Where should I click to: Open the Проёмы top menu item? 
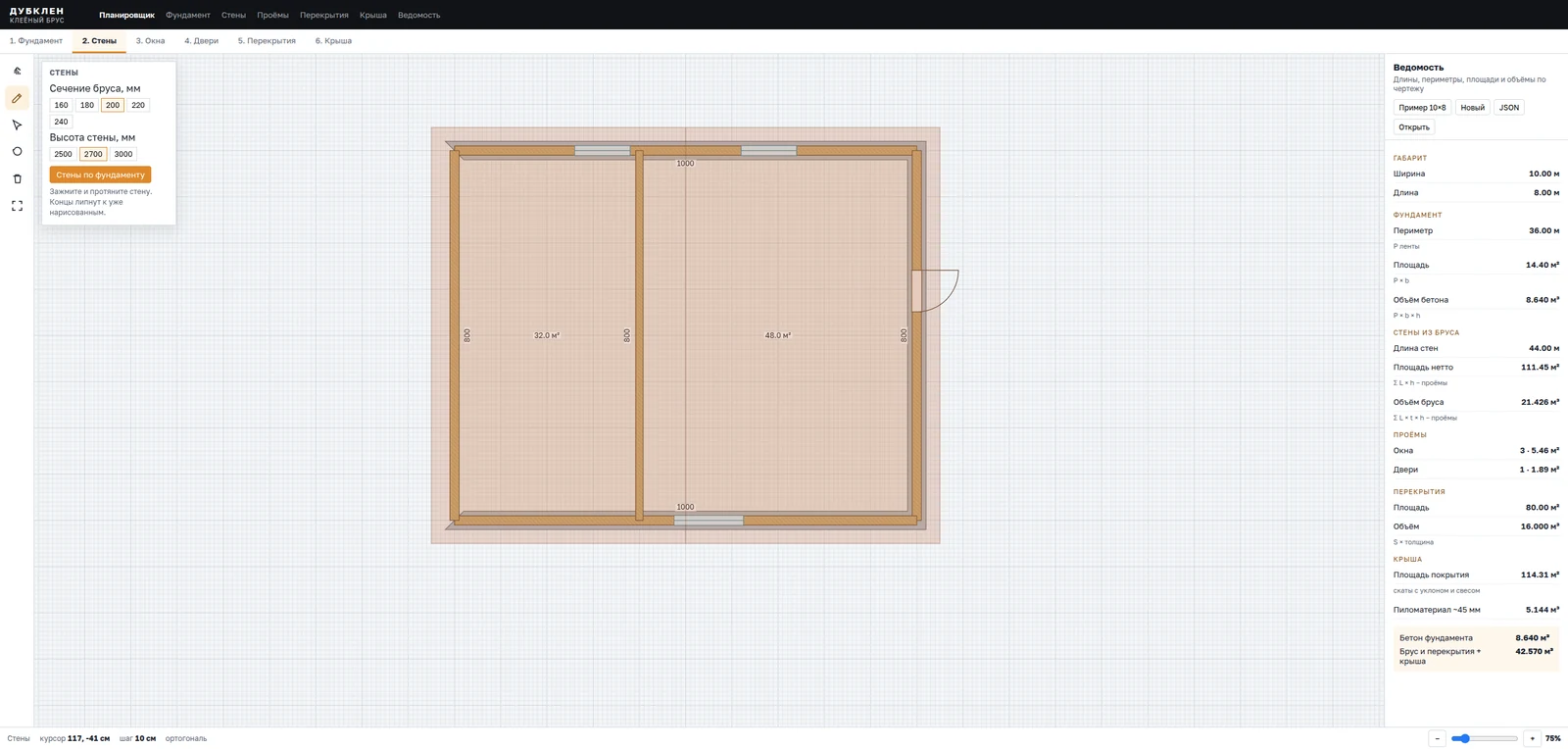pos(272,15)
